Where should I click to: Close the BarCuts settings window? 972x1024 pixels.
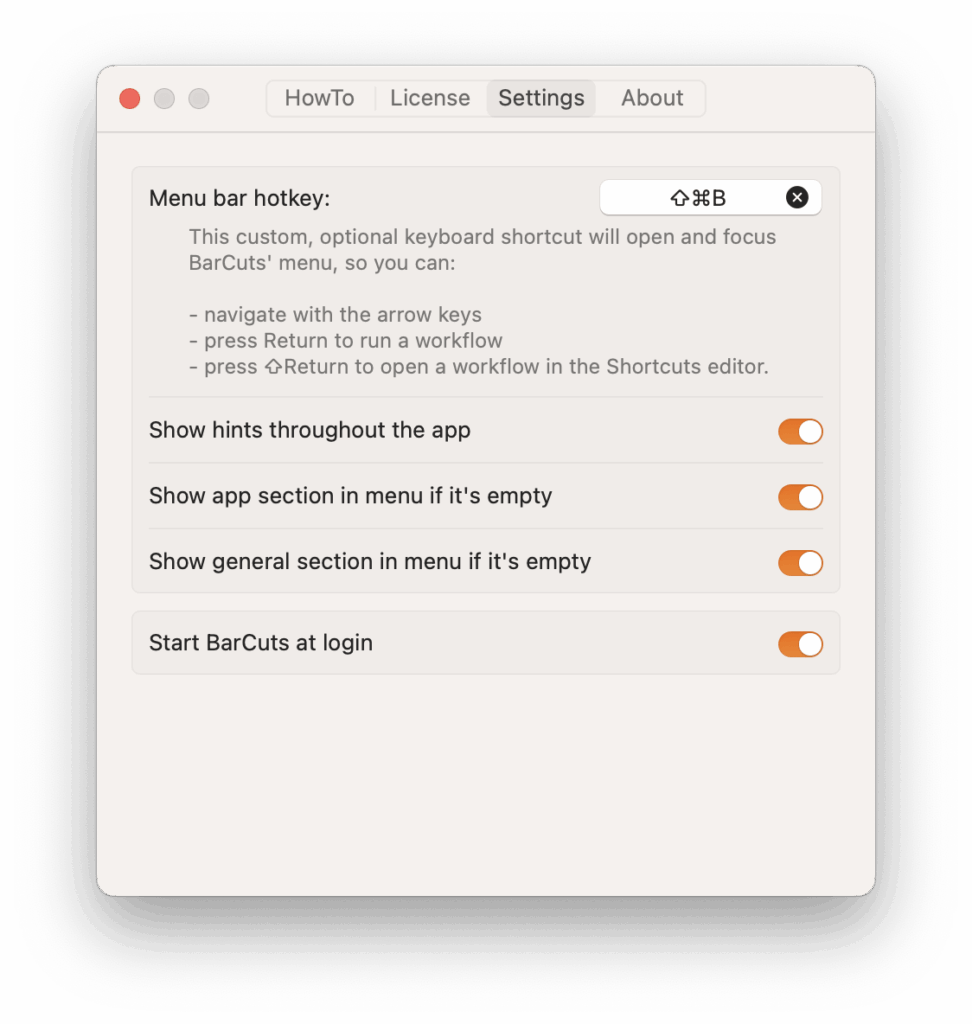tap(129, 99)
